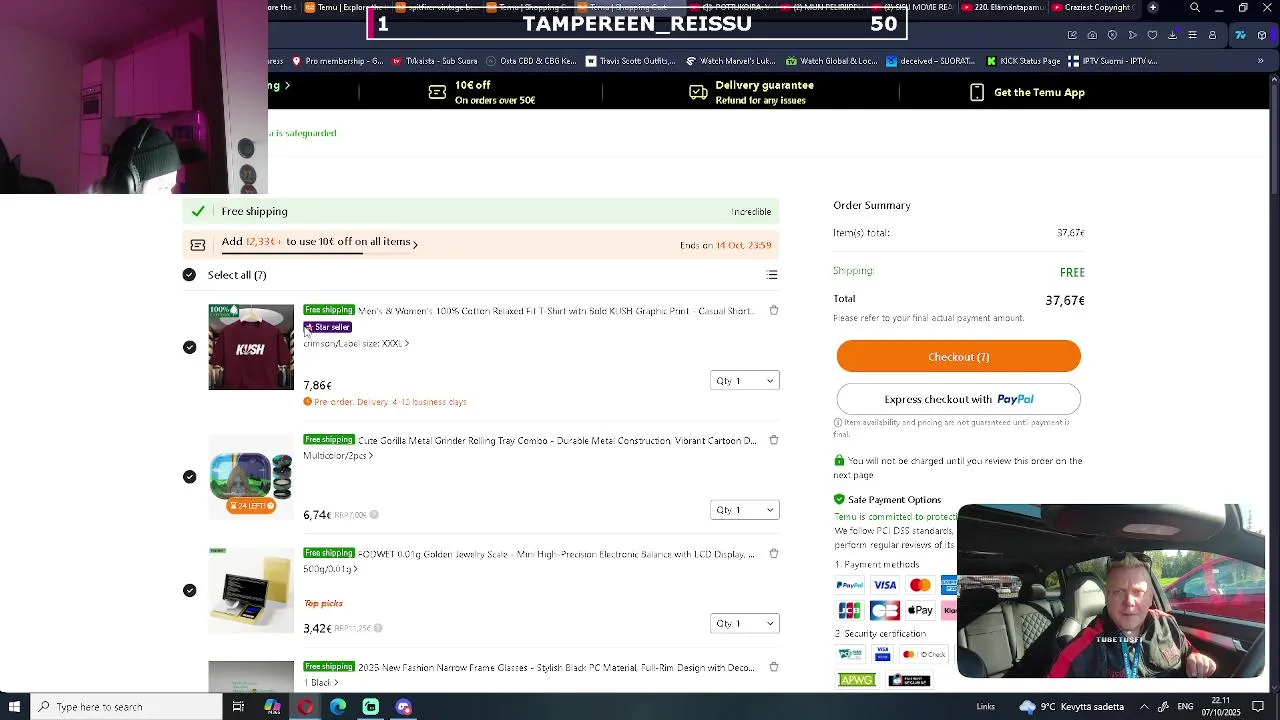The width and height of the screenshot is (1280, 720).
Task: Expand 500g/0.01g variant selector
Action: (x=330, y=569)
